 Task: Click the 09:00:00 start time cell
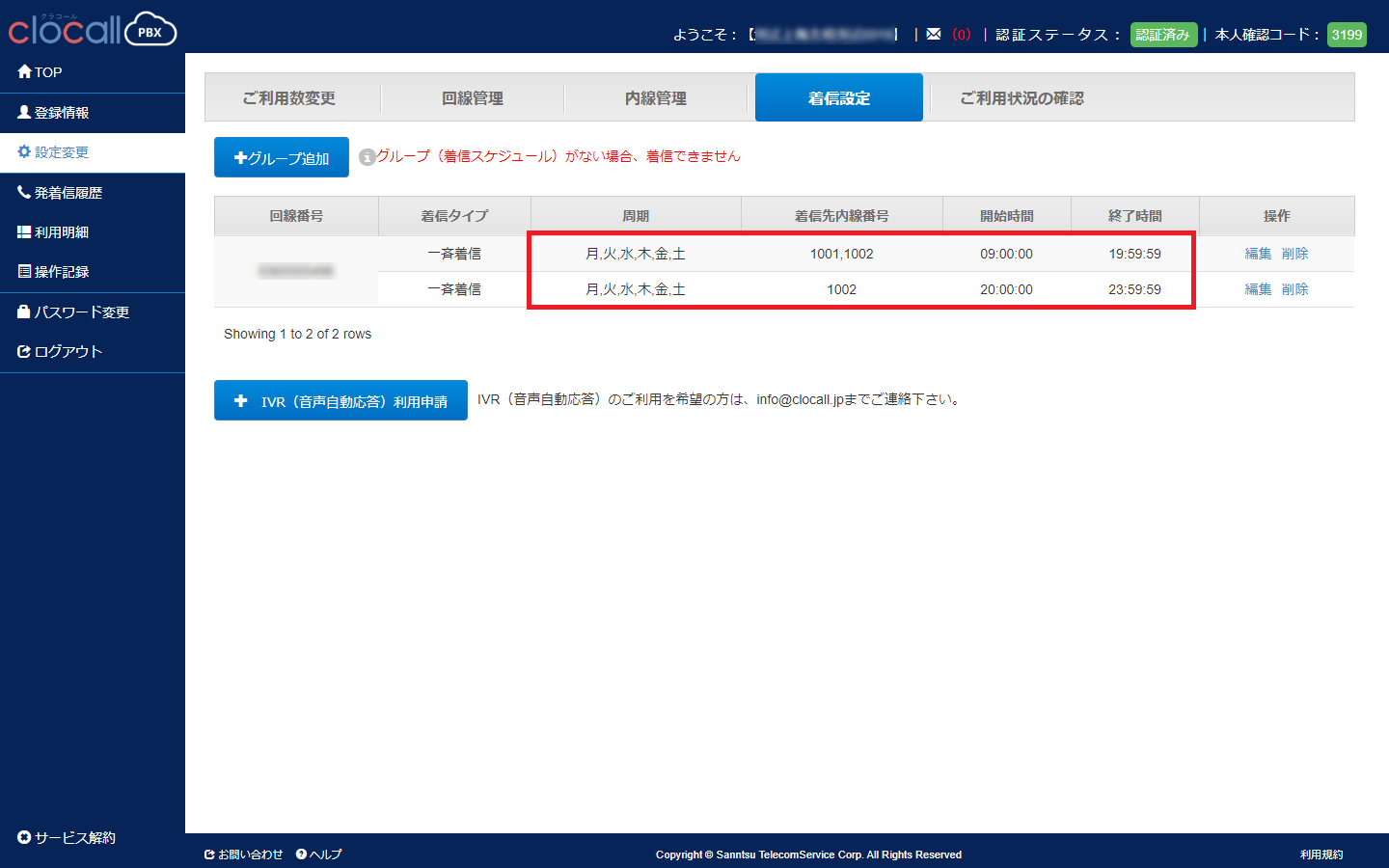coord(1007,254)
